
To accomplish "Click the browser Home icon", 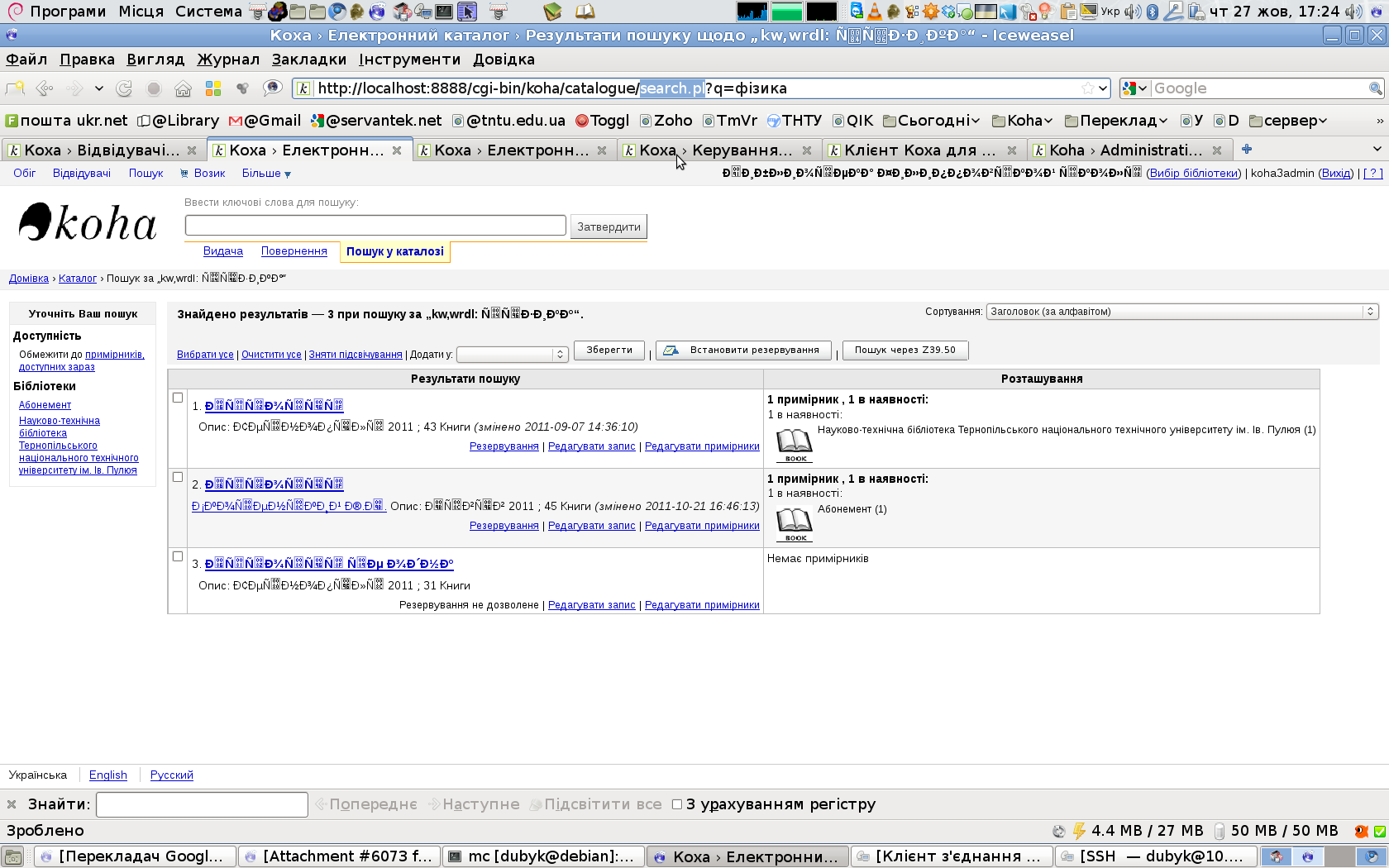I will click(x=183, y=88).
